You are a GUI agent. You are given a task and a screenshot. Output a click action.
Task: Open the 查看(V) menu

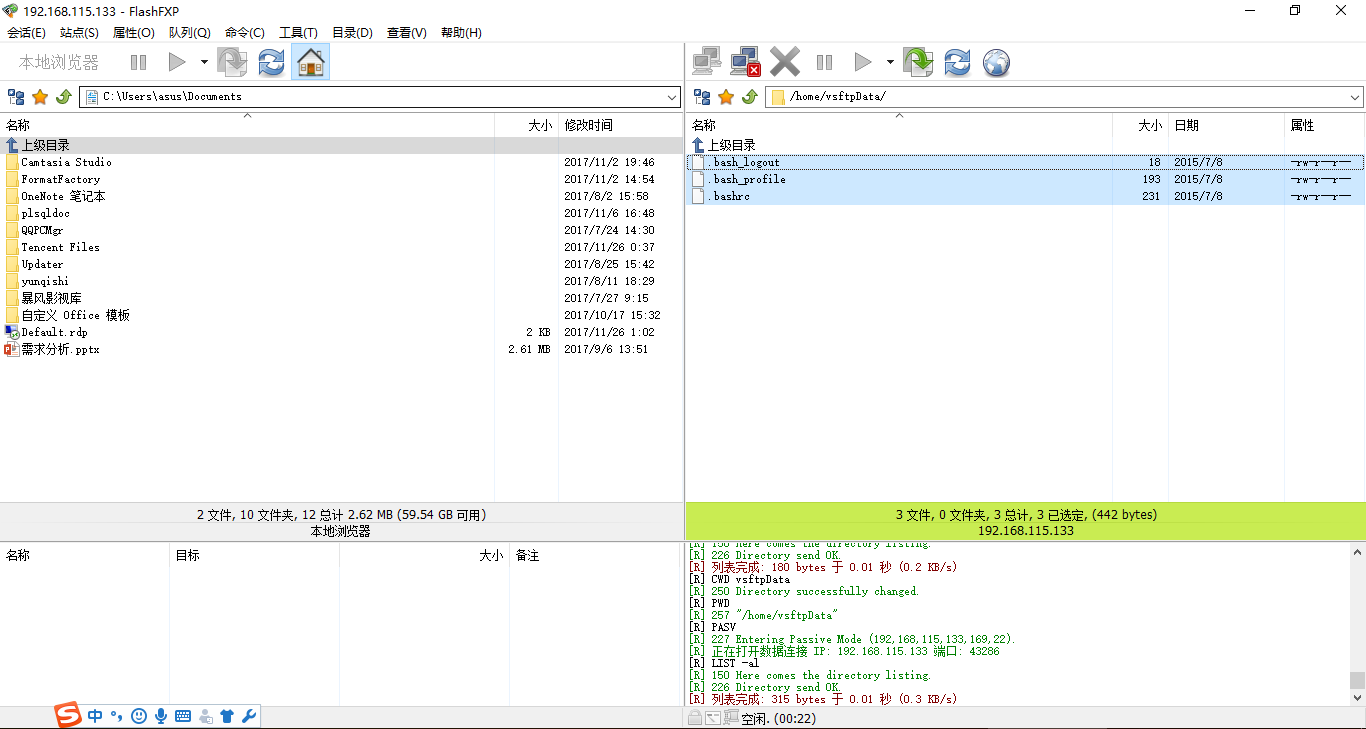click(x=406, y=33)
